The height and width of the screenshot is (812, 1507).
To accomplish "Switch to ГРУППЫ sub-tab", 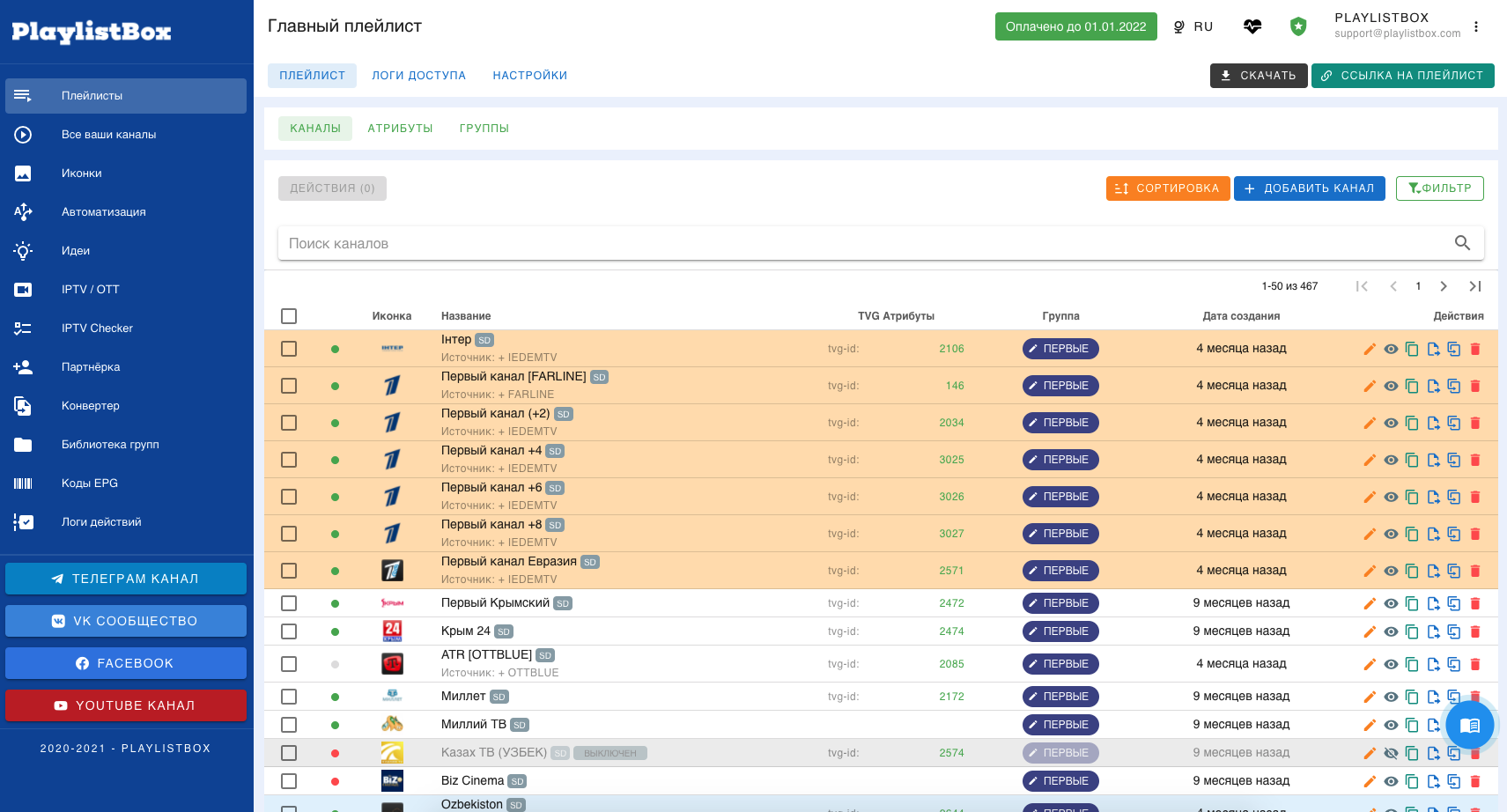I will [484, 129].
